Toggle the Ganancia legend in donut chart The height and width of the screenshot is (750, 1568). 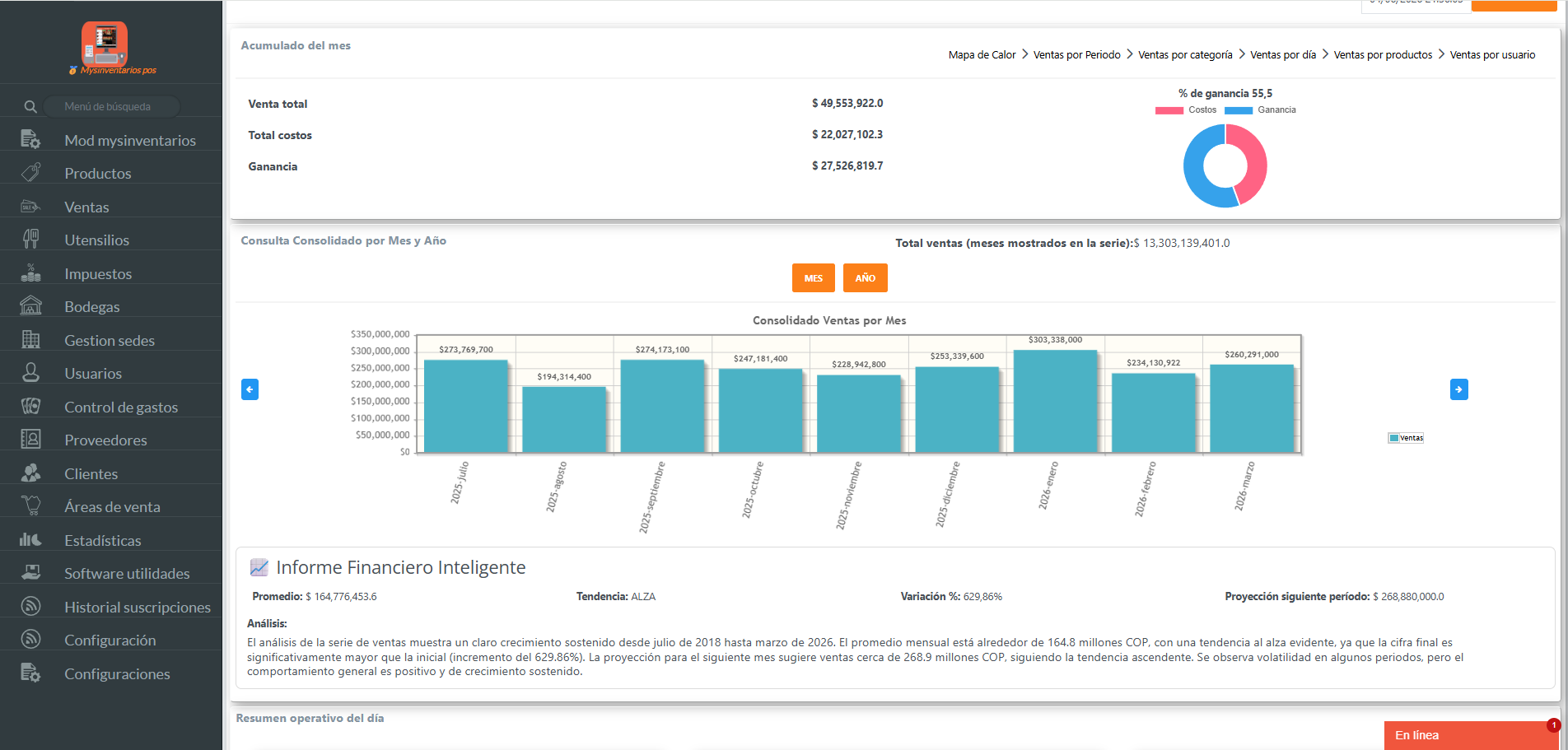1260,110
